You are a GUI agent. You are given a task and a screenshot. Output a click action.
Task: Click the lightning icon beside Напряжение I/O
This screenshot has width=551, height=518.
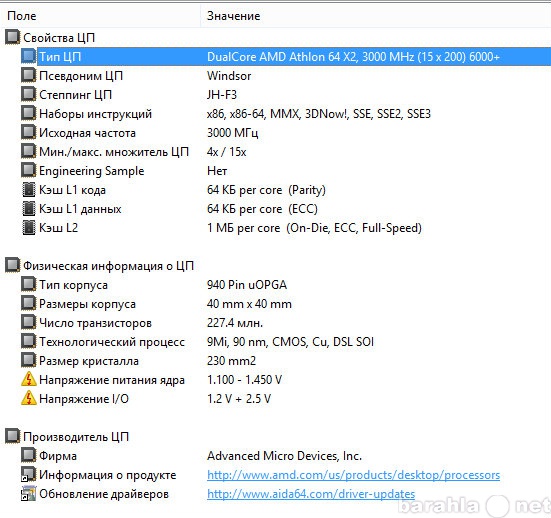pos(28,398)
